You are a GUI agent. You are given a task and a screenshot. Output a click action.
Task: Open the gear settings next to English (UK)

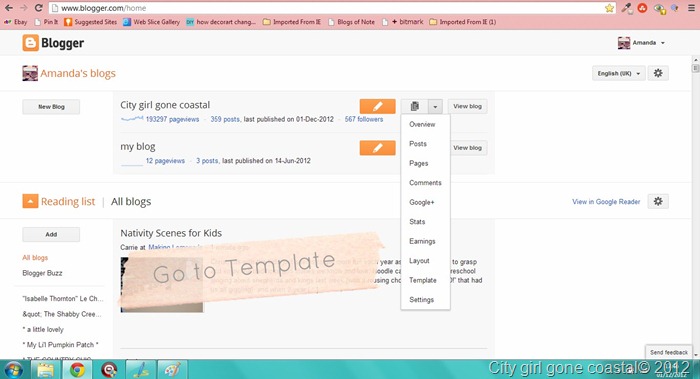(658, 73)
